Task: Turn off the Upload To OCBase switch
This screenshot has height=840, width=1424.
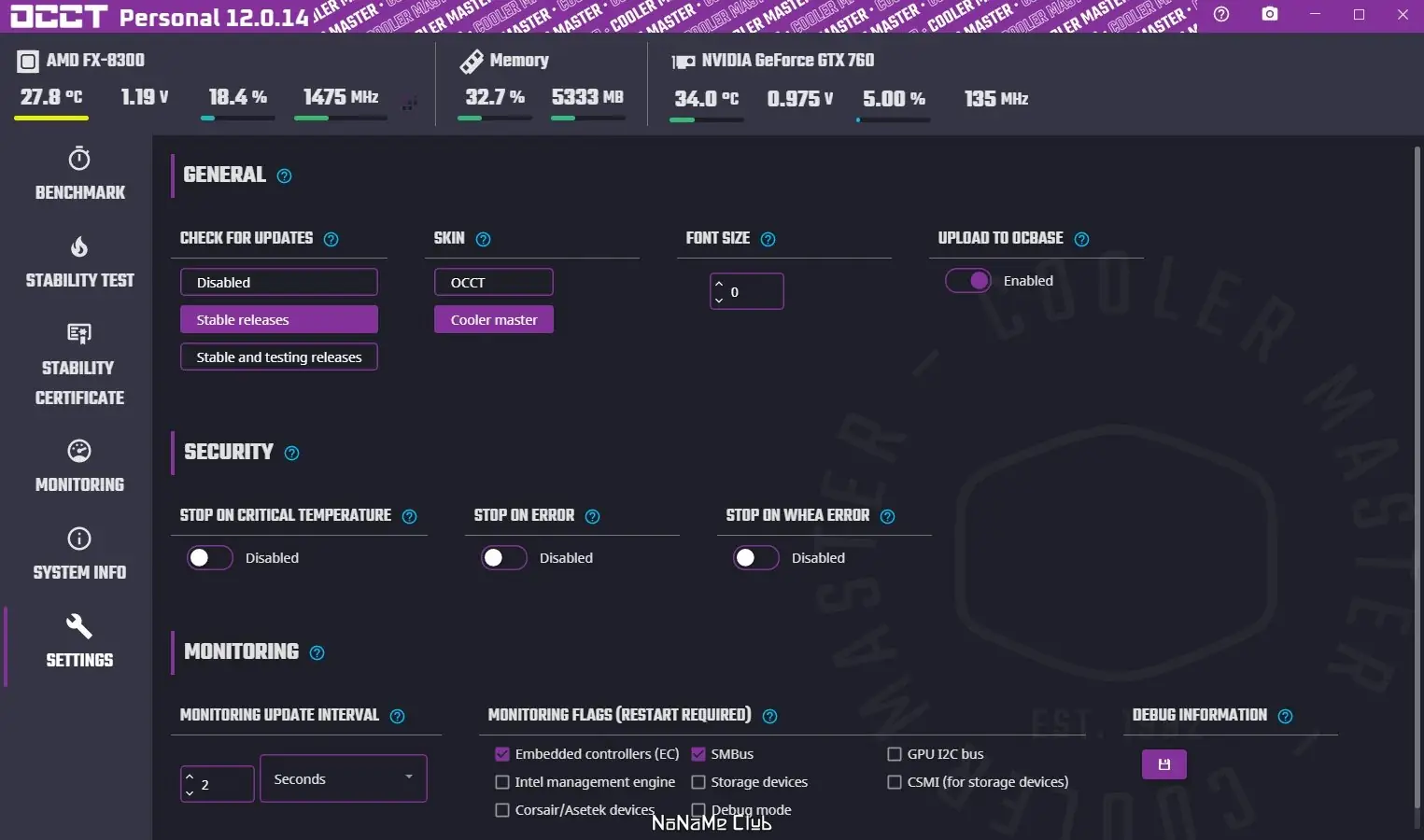Action: [x=967, y=281]
